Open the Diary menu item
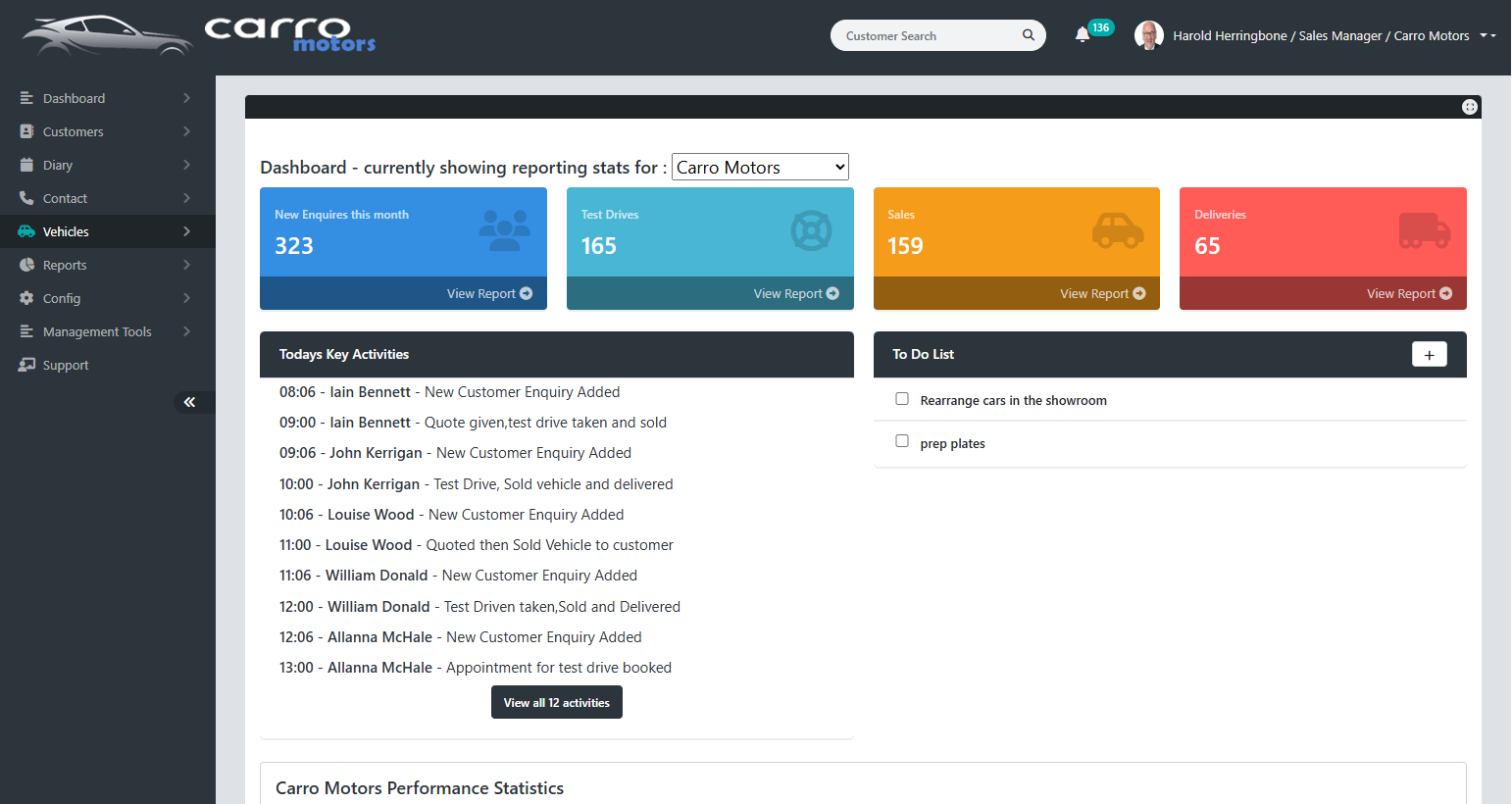 [58, 165]
